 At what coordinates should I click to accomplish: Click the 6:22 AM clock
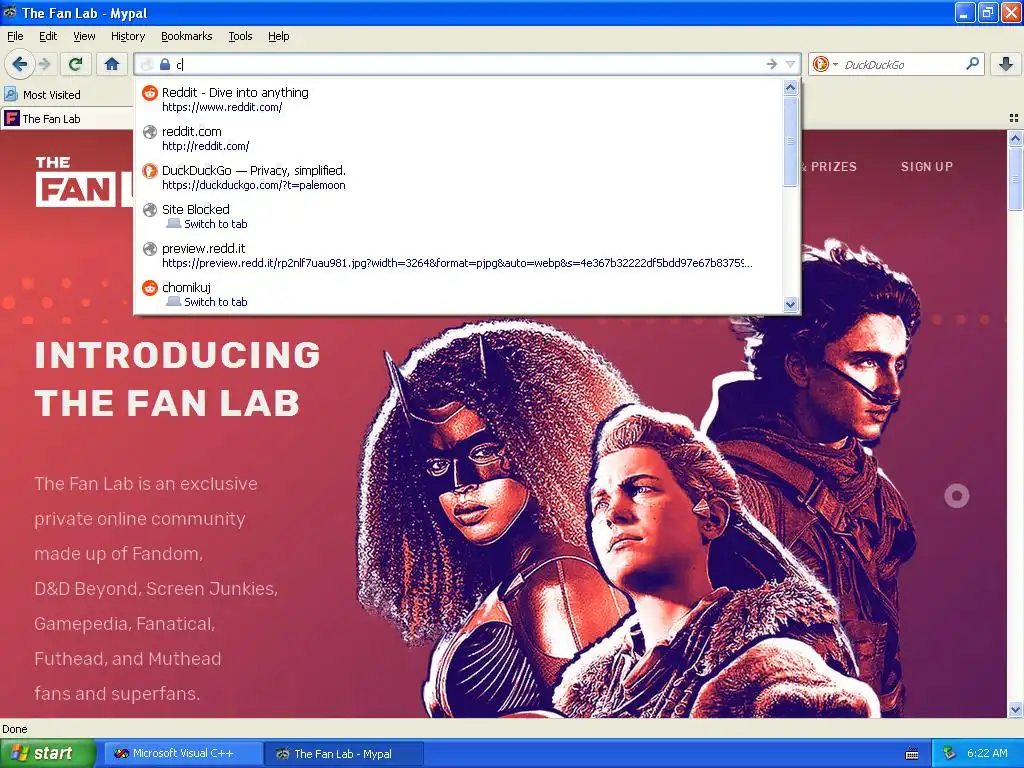click(987, 753)
